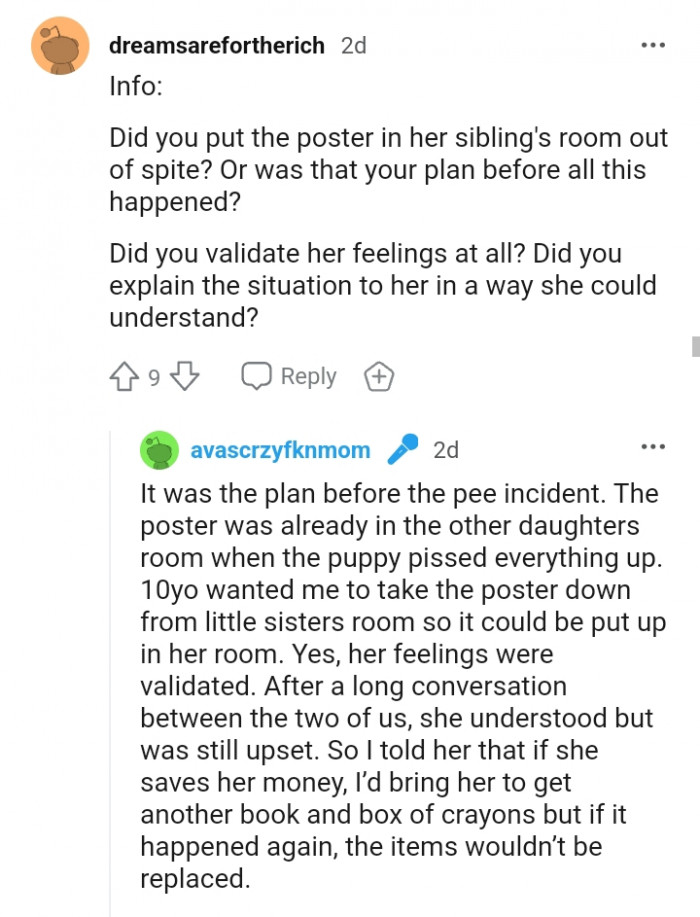Toggle your upvote on dreamsarefortherich's comment

click(x=122, y=376)
